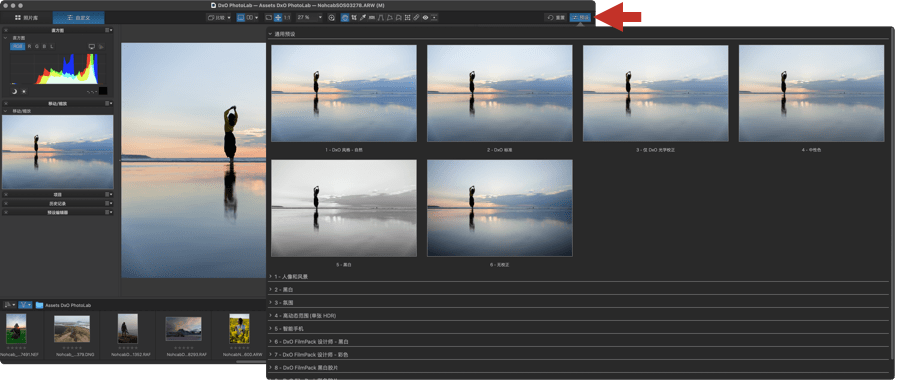
Task: Toggle shadow clipping moon icon
Action: 14,92
